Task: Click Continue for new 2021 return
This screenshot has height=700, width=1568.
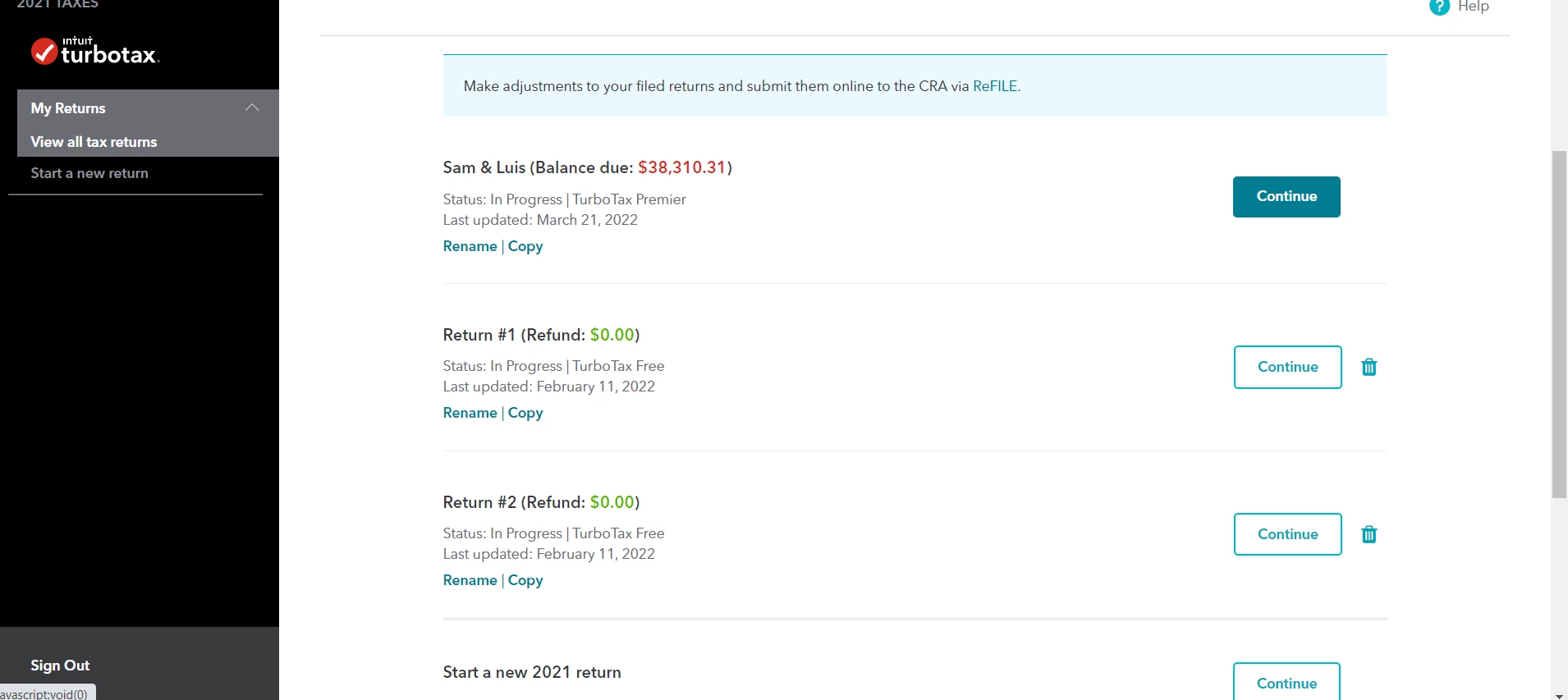Action: pos(1286,682)
